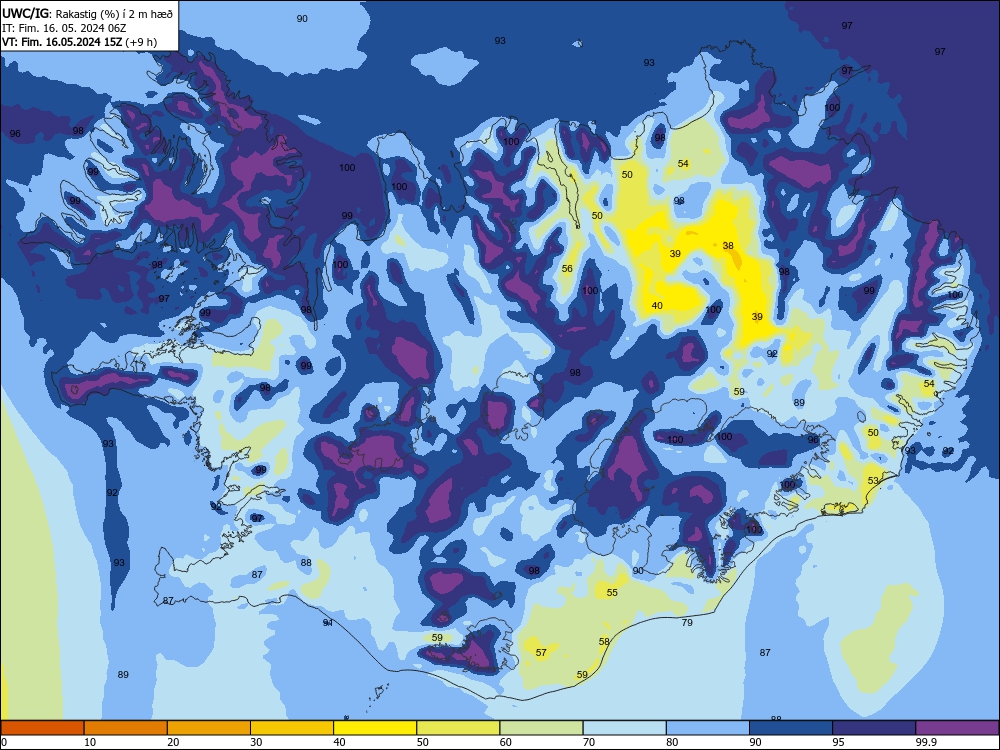Pick the 60–70 light green legend swatch
Image resolution: width=1000 pixels, height=750 pixels.
[x=541, y=728]
